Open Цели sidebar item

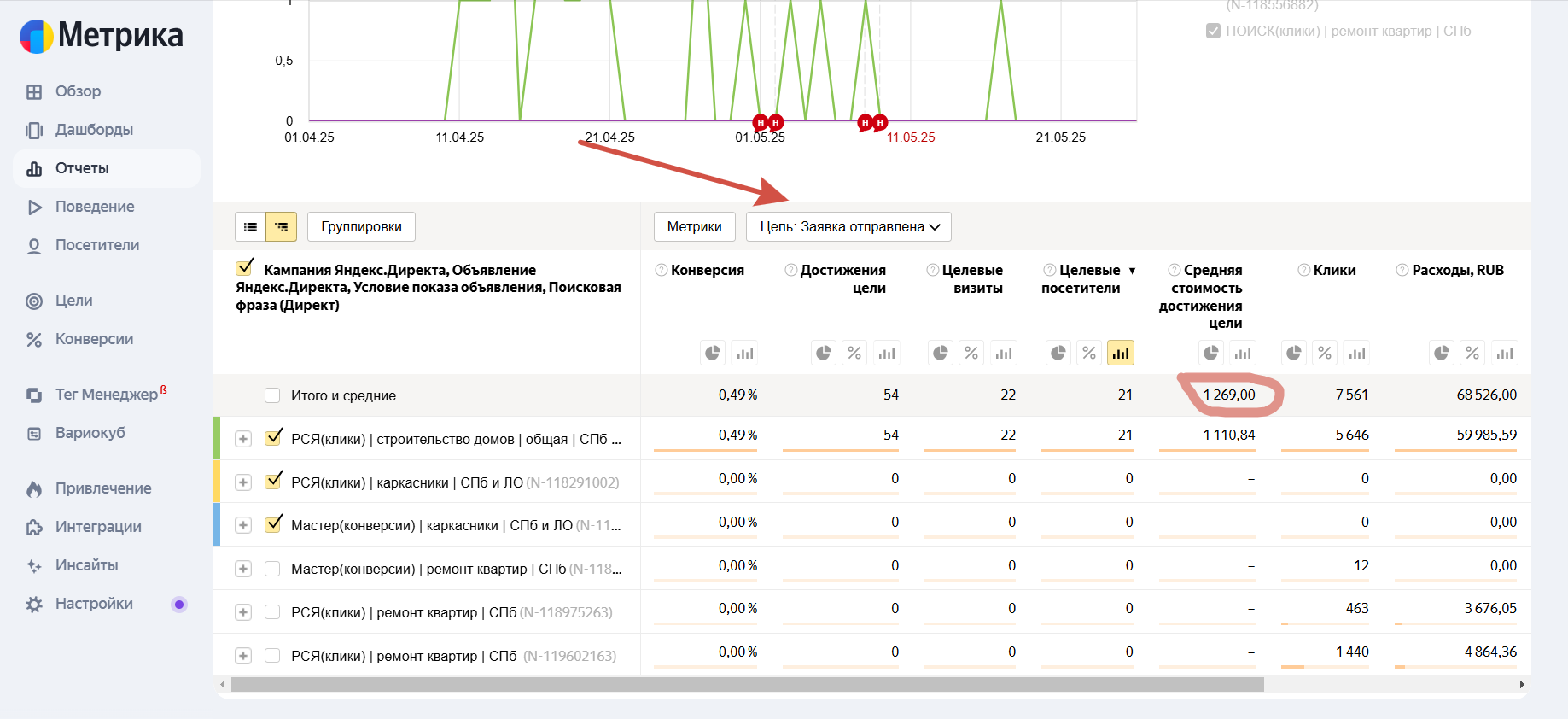(74, 301)
